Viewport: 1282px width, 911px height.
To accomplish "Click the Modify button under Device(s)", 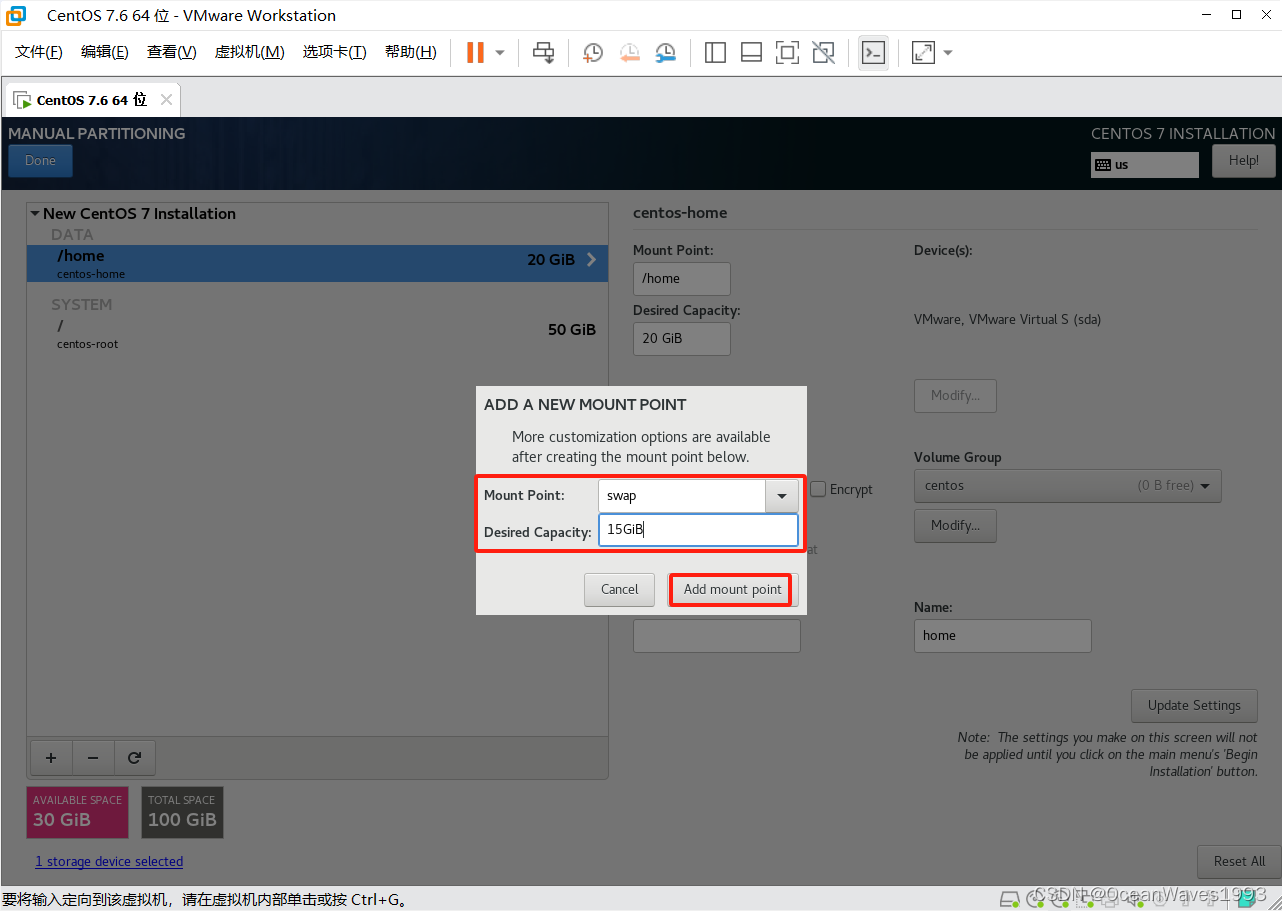I will [955, 395].
